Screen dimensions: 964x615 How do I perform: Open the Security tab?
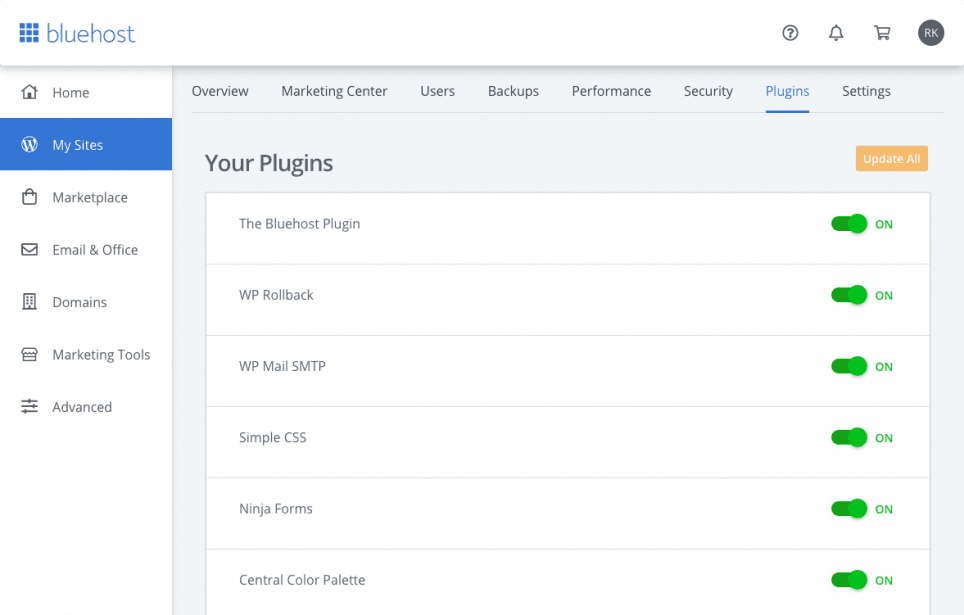[x=708, y=91]
